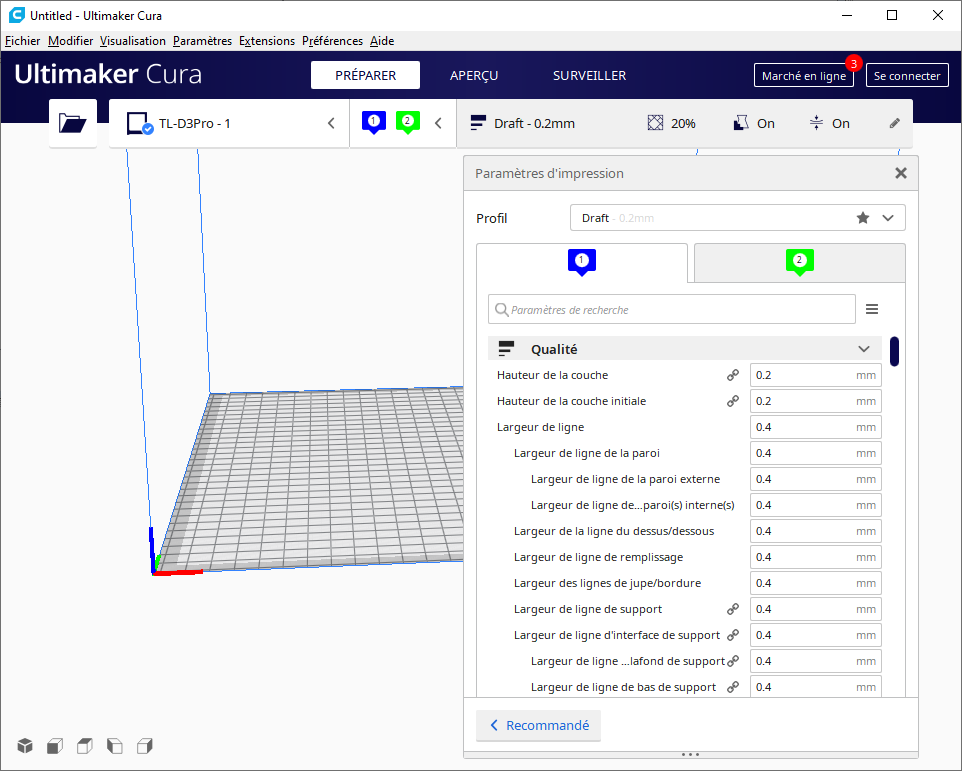Screen dimensions: 962x771
Task: Select right view cube icon
Action: click(x=145, y=746)
